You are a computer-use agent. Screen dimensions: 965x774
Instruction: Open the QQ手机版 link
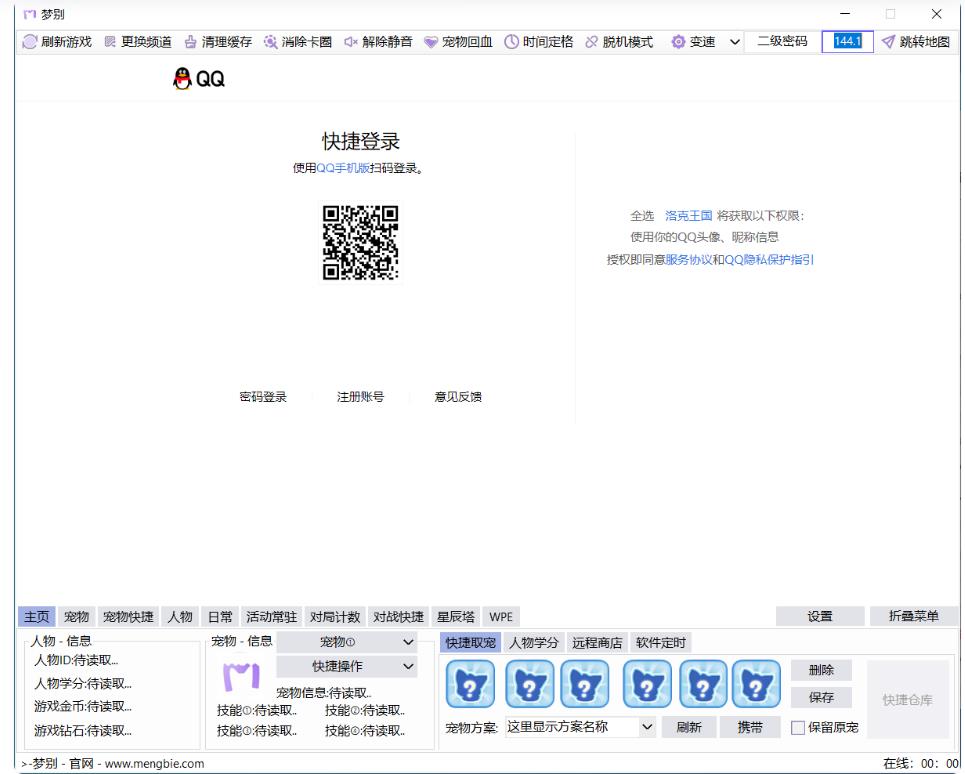pos(343,168)
